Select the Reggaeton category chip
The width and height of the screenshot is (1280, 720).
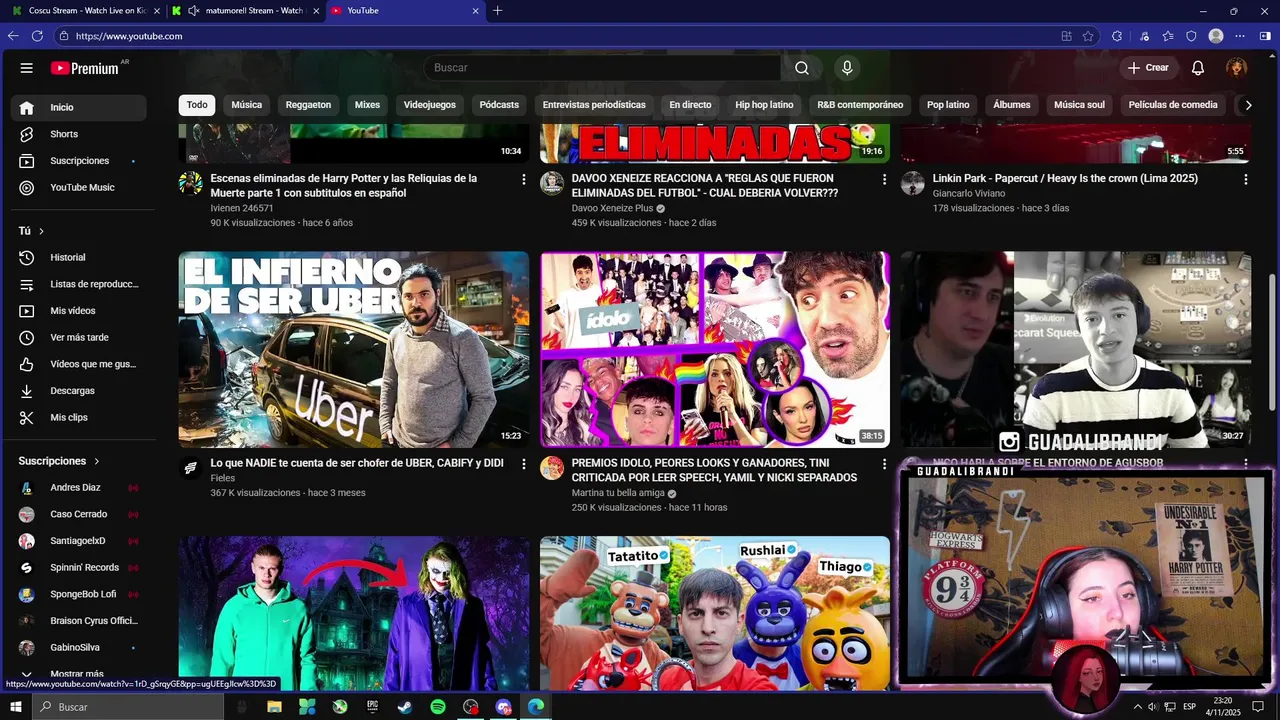pos(308,105)
